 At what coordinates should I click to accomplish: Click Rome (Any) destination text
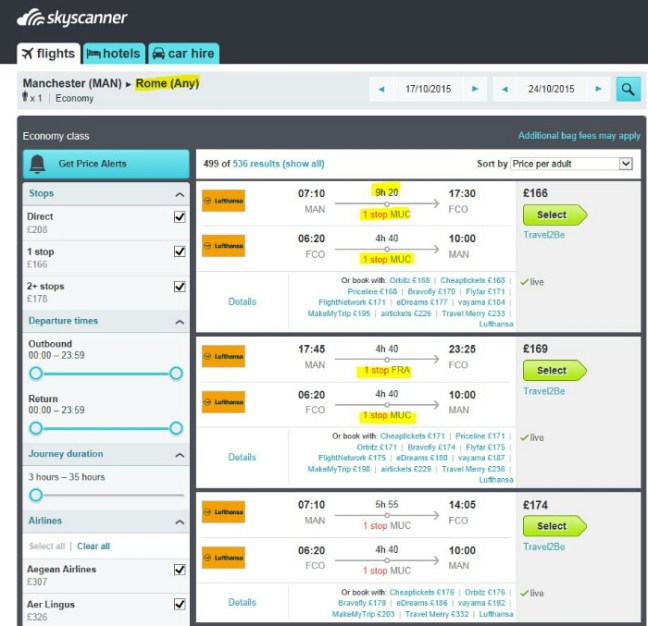point(167,83)
